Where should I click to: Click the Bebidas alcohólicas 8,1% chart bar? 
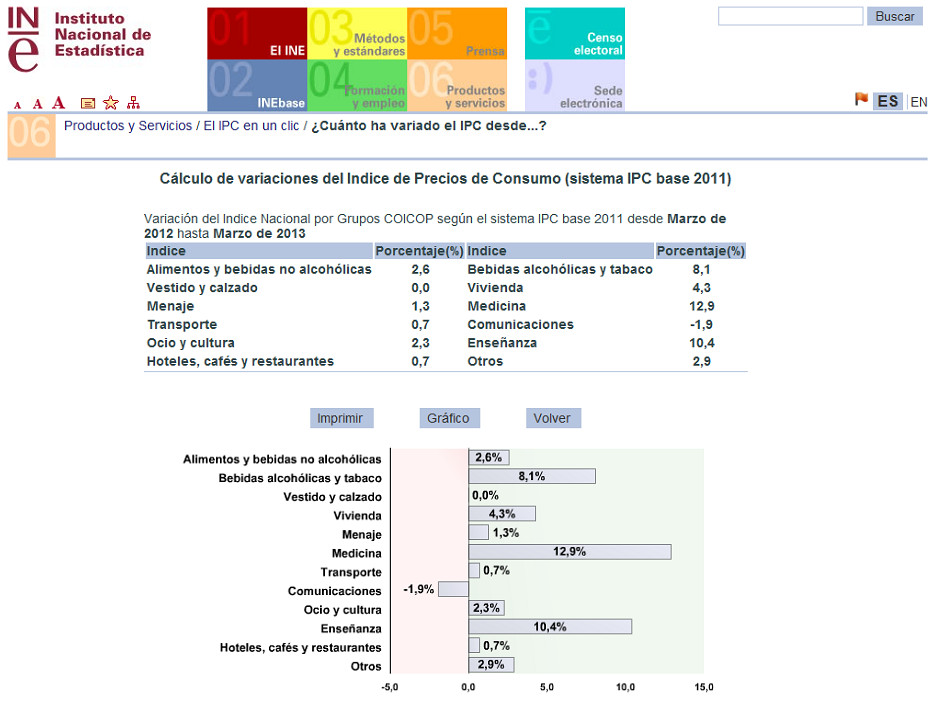coord(532,476)
